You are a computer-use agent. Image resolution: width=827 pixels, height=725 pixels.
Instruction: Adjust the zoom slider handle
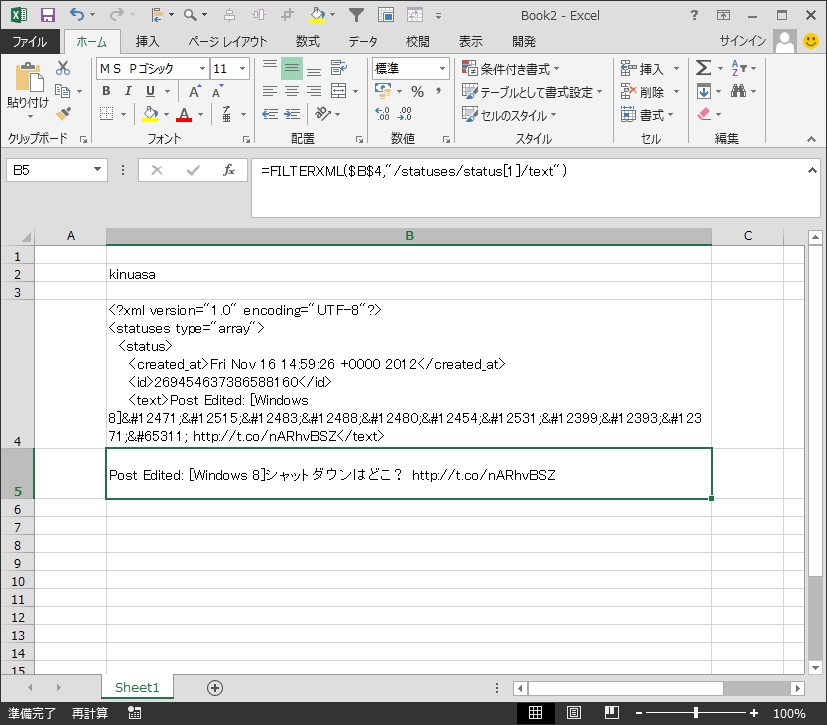click(696, 713)
